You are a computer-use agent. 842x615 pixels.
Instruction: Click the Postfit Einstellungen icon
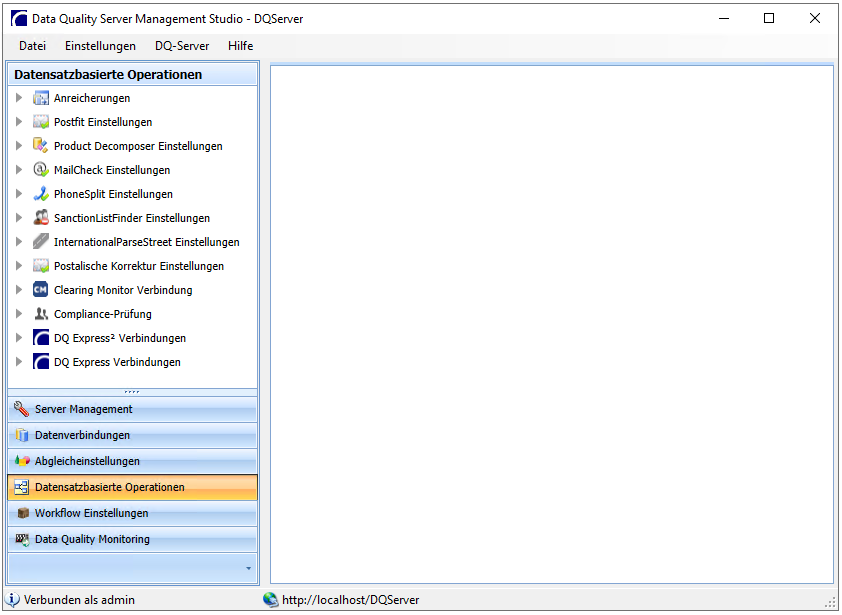[x=41, y=122]
